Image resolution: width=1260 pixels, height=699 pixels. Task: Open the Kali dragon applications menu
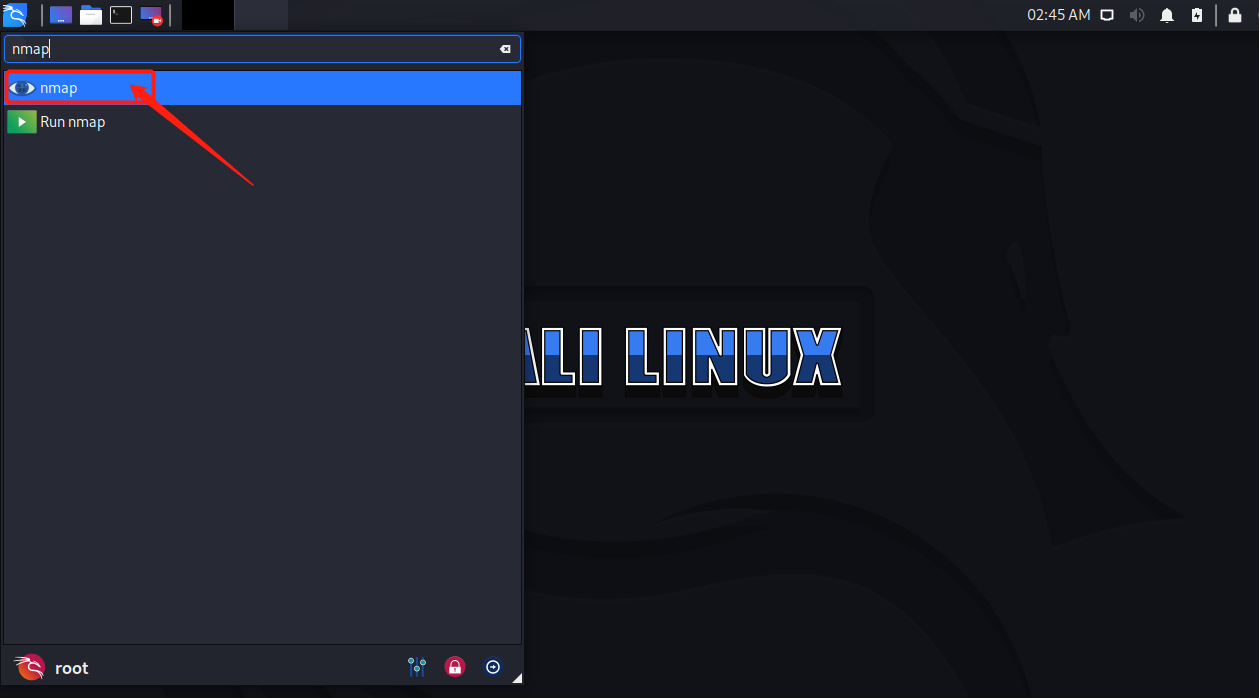(x=15, y=15)
